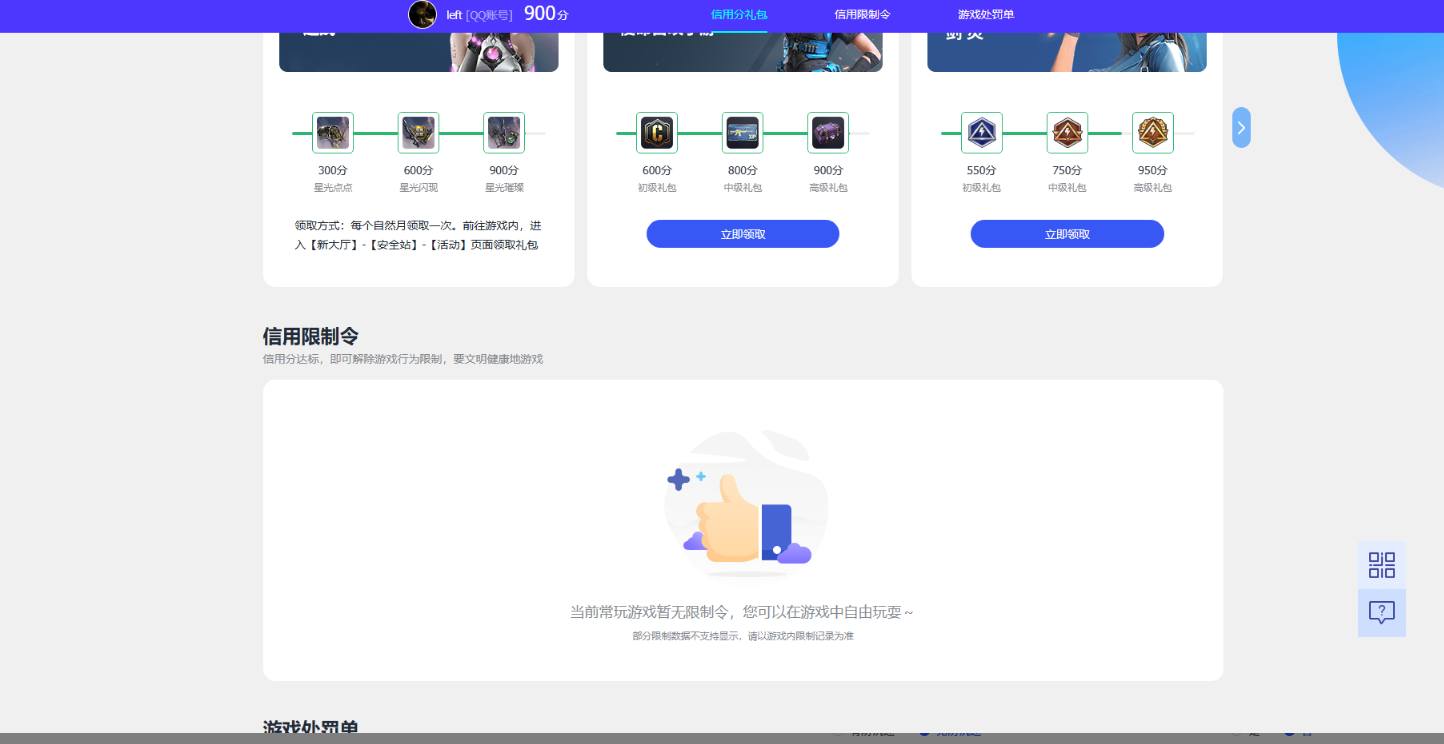Open the 550分 初级礼包 blue emblem icon
This screenshot has height=744, width=1444.
(x=982, y=133)
